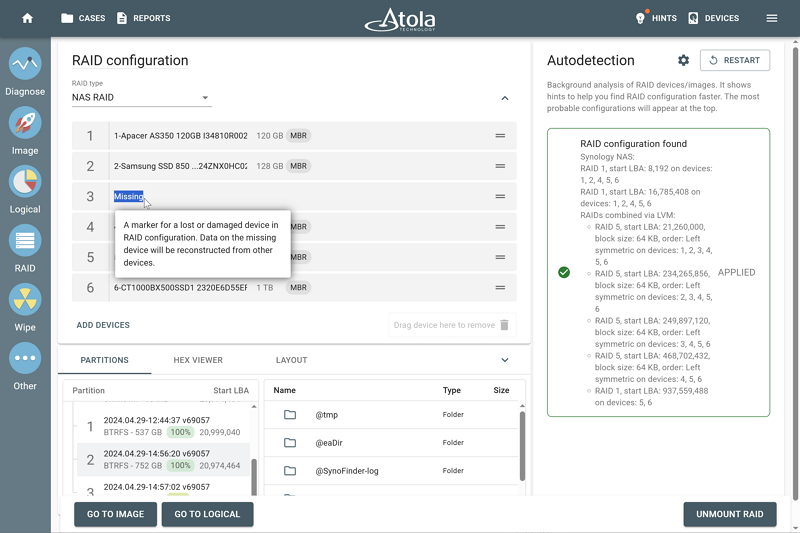The width and height of the screenshot is (800, 533).
Task: Click the CT1000BX500SSD1 device name
Action: [x=181, y=288]
